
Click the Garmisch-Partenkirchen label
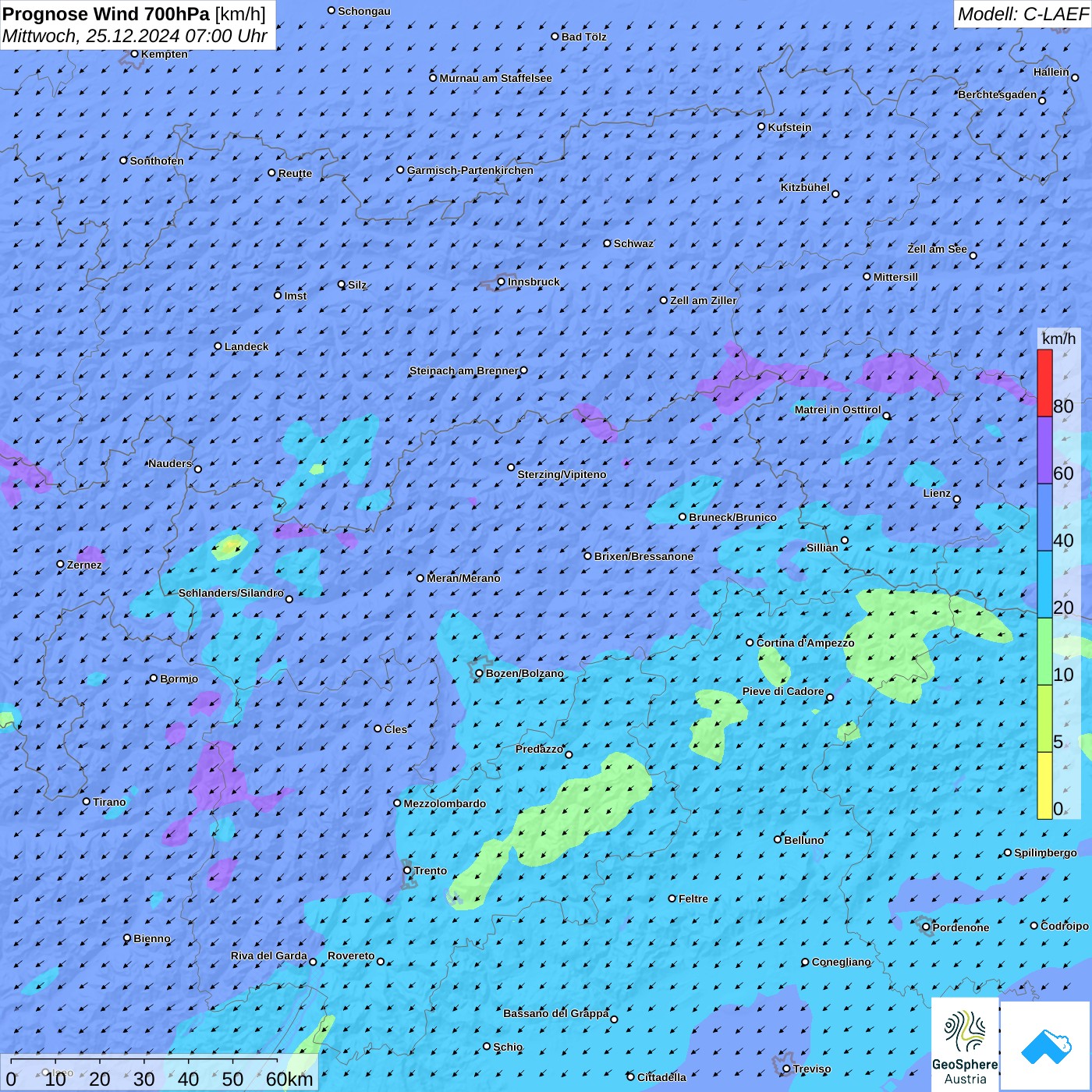470,170
